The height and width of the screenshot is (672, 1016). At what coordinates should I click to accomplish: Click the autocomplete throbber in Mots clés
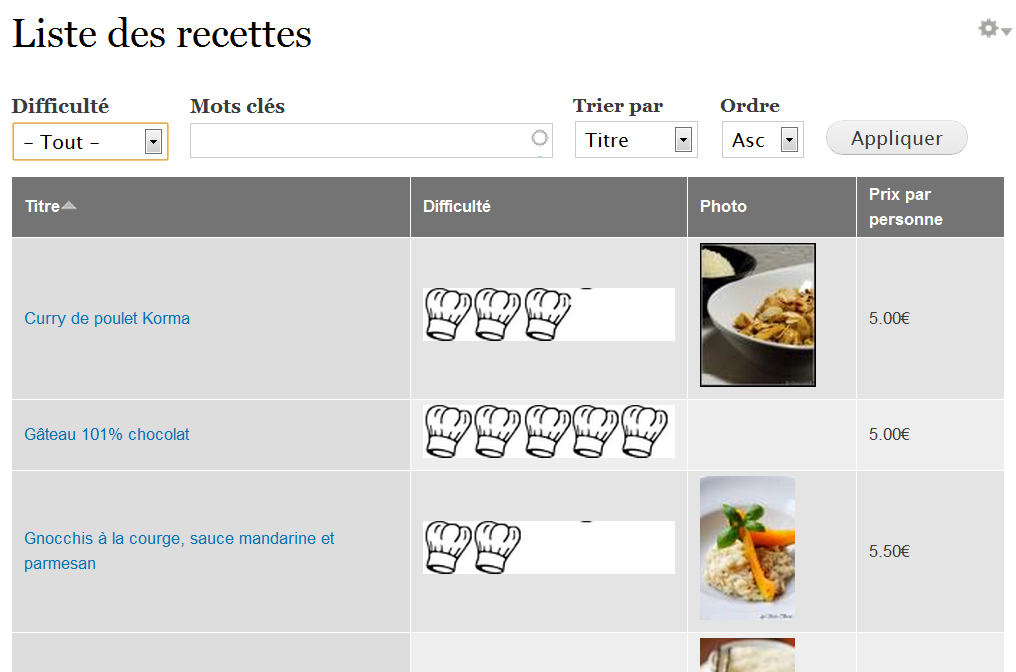tap(540, 139)
